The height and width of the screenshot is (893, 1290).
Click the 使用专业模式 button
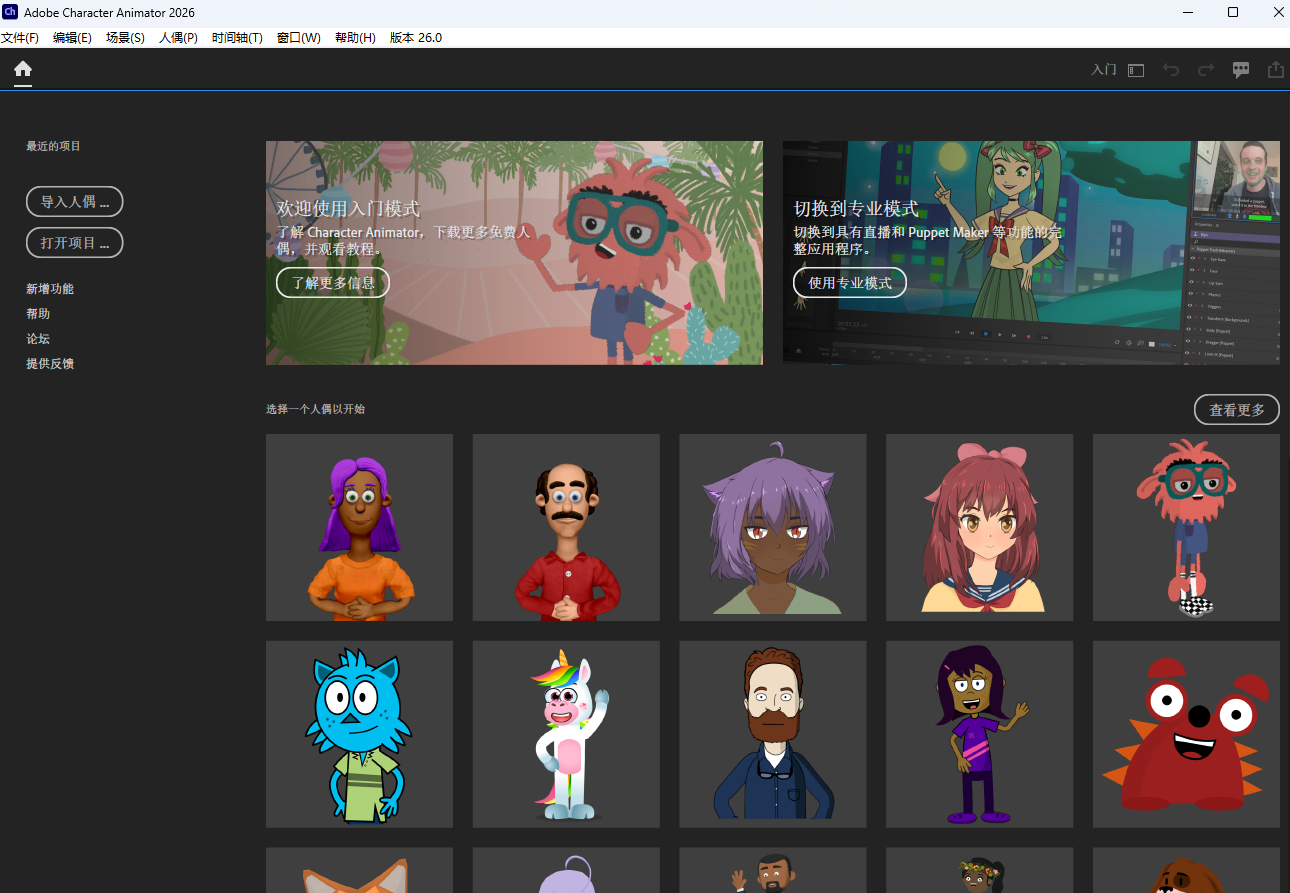(x=850, y=283)
